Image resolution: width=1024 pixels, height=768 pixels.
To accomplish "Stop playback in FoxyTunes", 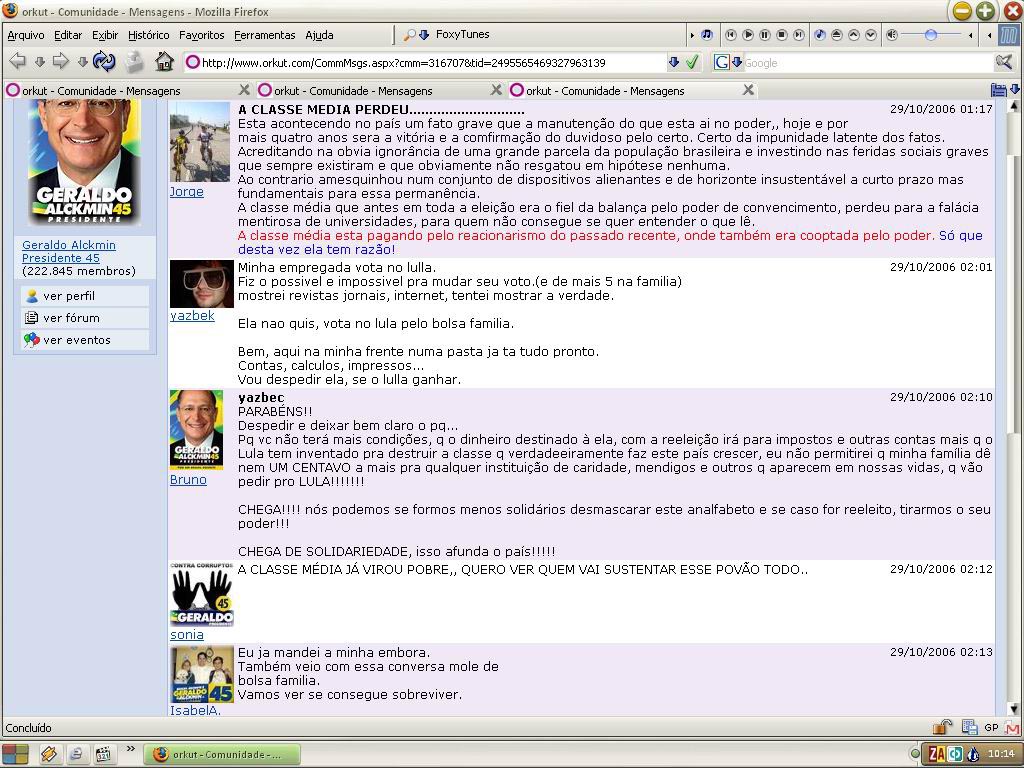I will (x=782, y=35).
